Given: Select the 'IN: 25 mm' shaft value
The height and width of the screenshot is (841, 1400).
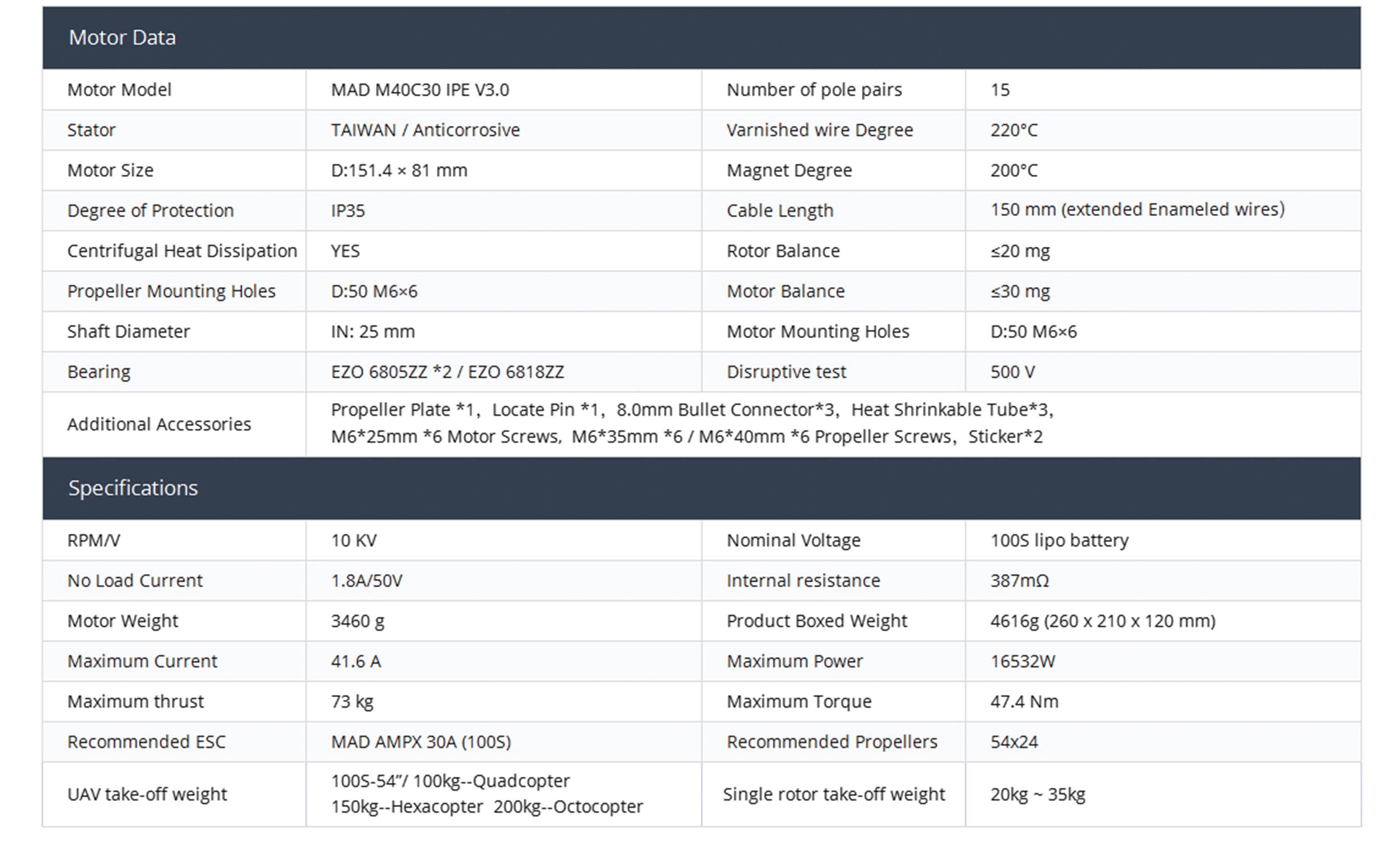Looking at the screenshot, I should [373, 331].
